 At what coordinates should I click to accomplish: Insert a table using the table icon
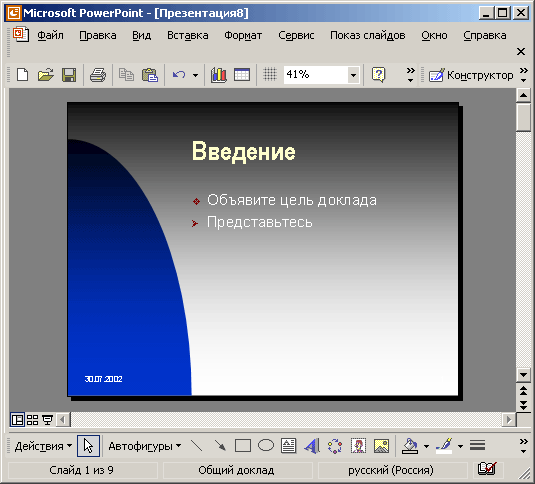point(242,75)
